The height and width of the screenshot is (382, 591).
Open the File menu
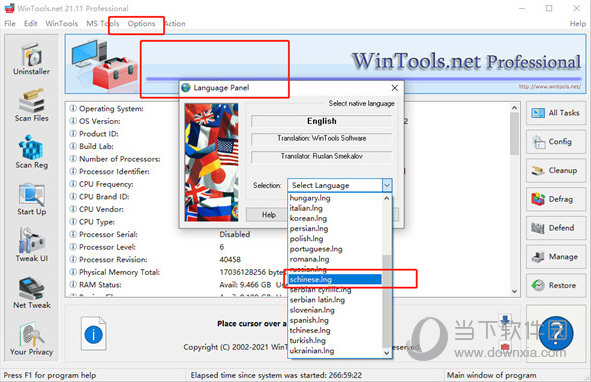click(10, 23)
